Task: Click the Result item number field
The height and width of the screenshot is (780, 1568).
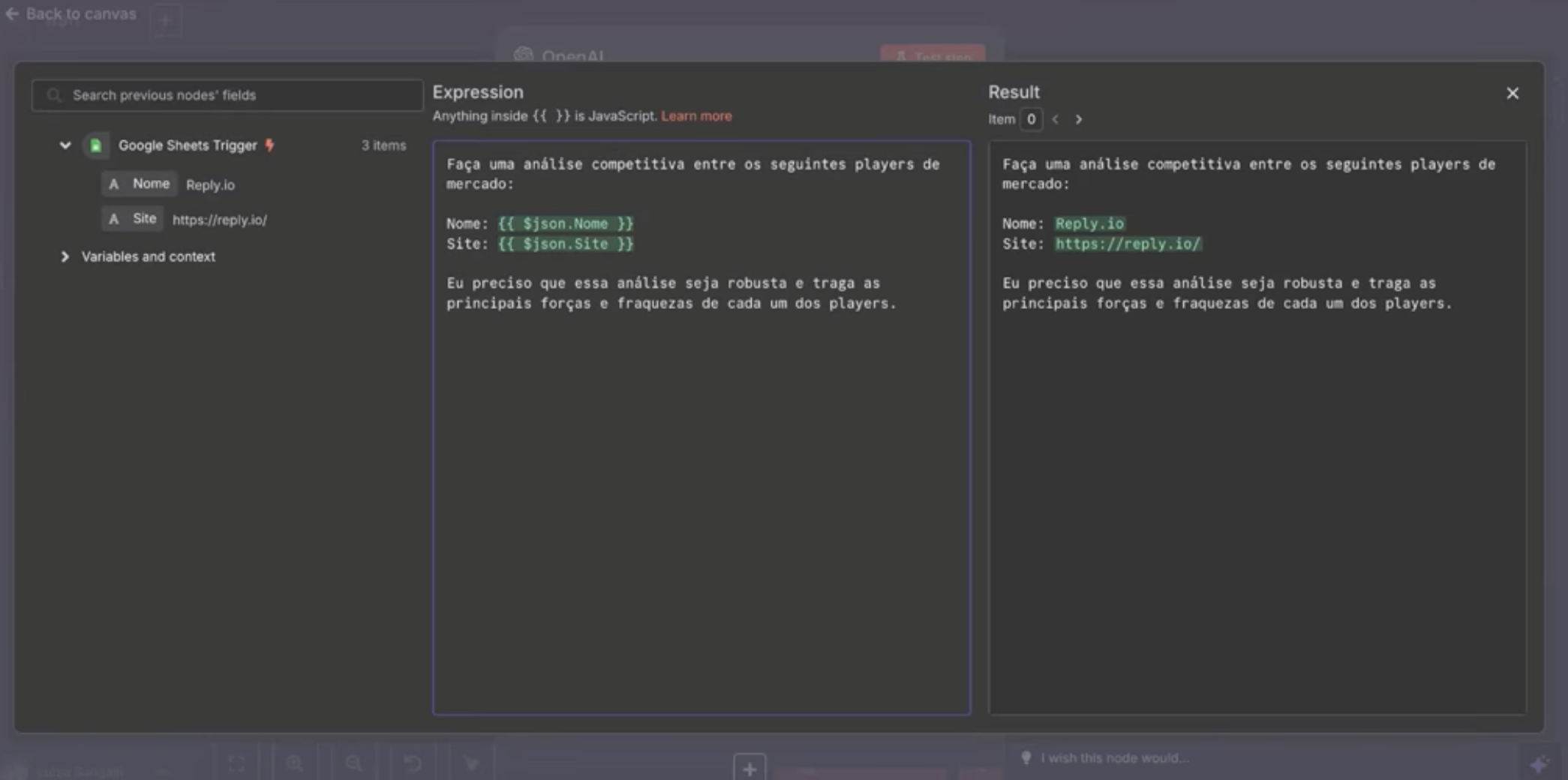Action: [1031, 119]
